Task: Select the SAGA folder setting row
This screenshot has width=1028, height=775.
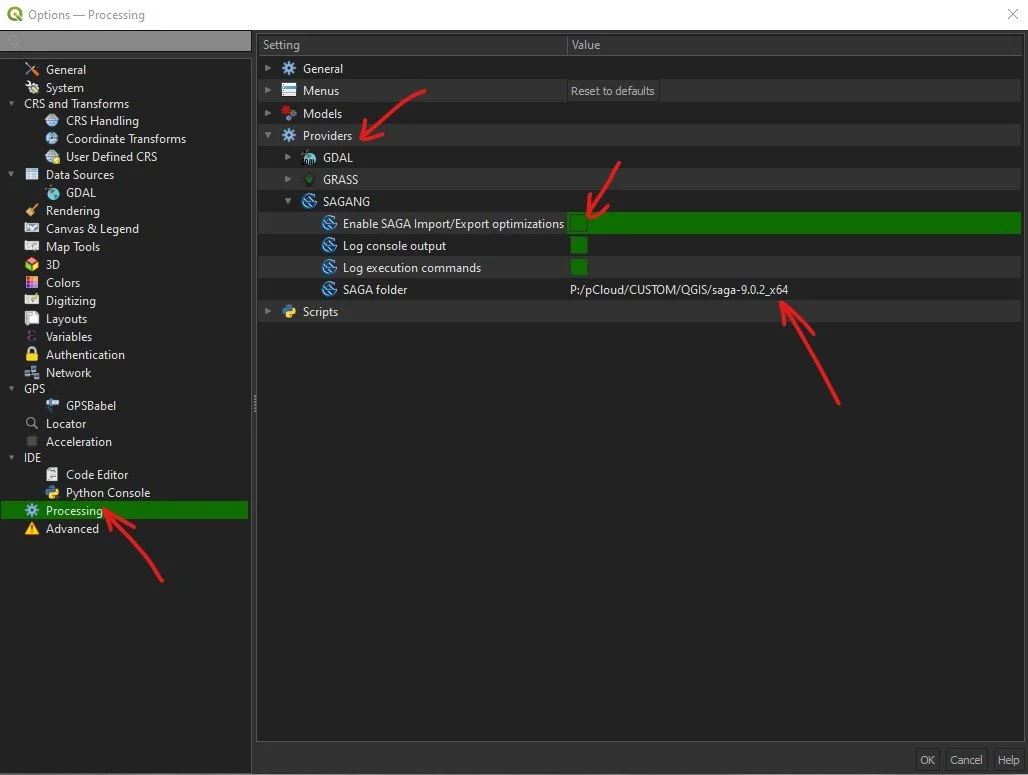Action: pyautogui.click(x=639, y=290)
